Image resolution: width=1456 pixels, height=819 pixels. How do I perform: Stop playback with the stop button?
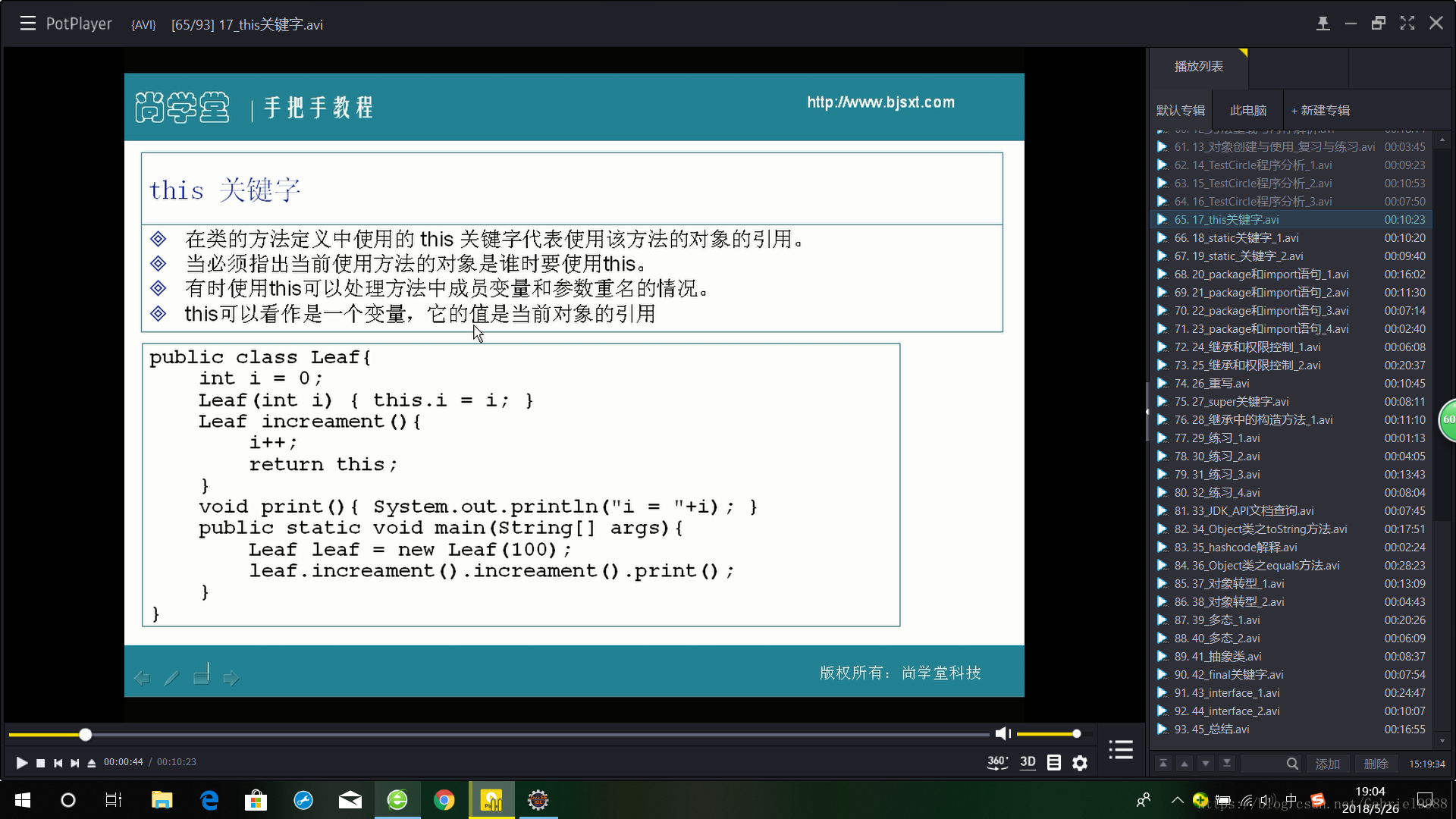pos(41,763)
